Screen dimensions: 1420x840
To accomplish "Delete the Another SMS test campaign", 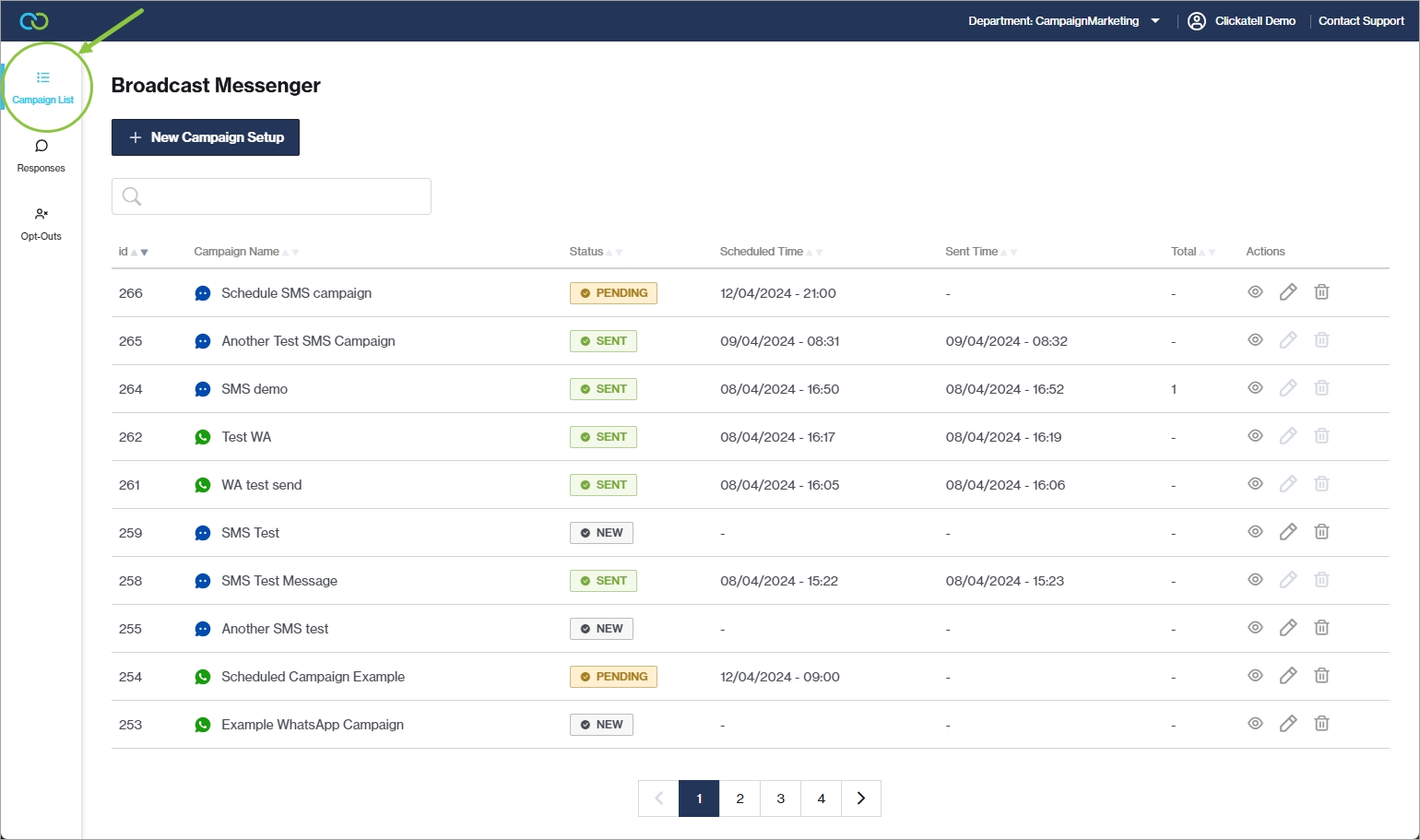I will pos(1321,628).
